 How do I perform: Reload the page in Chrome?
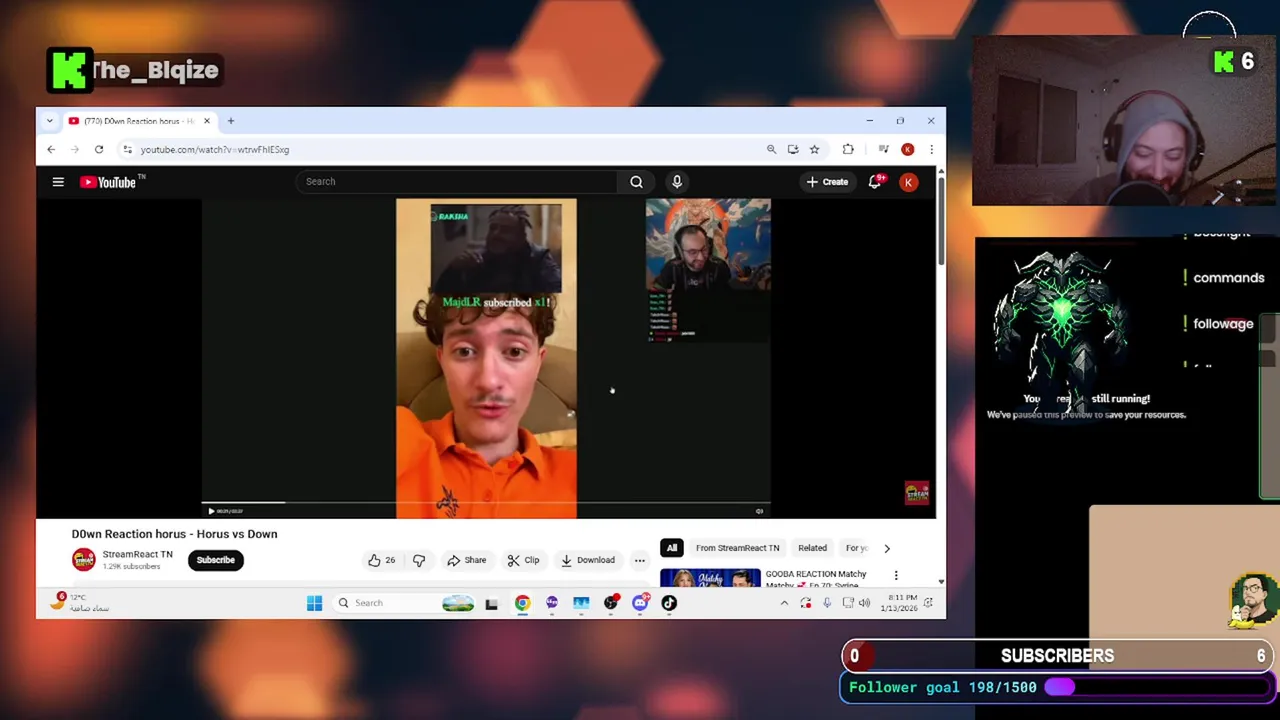99,149
